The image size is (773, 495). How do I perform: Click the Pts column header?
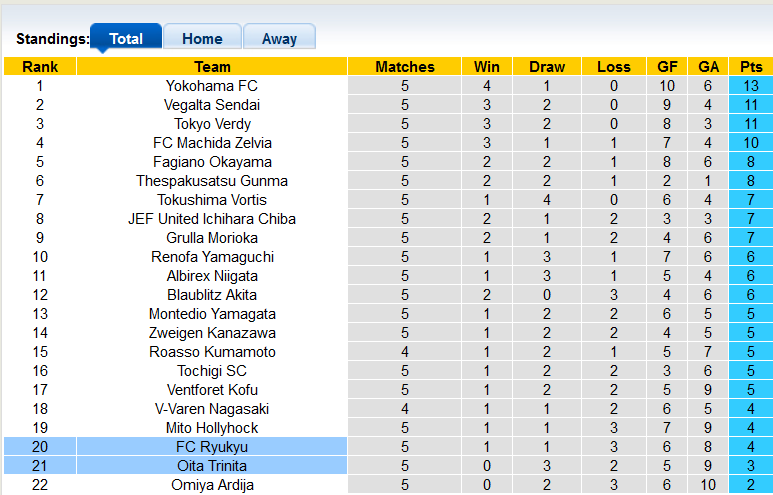click(x=751, y=67)
